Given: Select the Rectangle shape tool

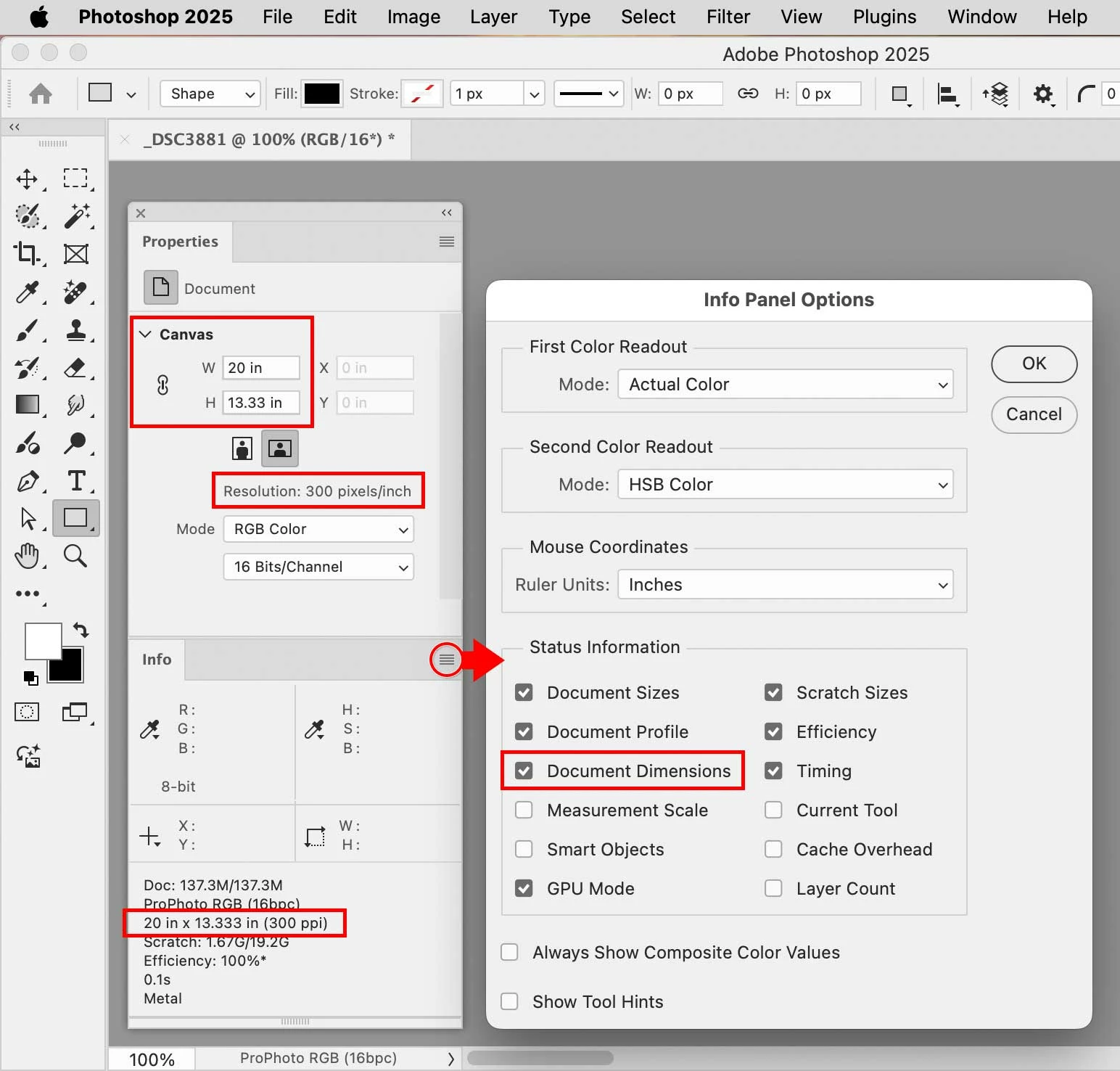Looking at the screenshot, I should [x=75, y=518].
